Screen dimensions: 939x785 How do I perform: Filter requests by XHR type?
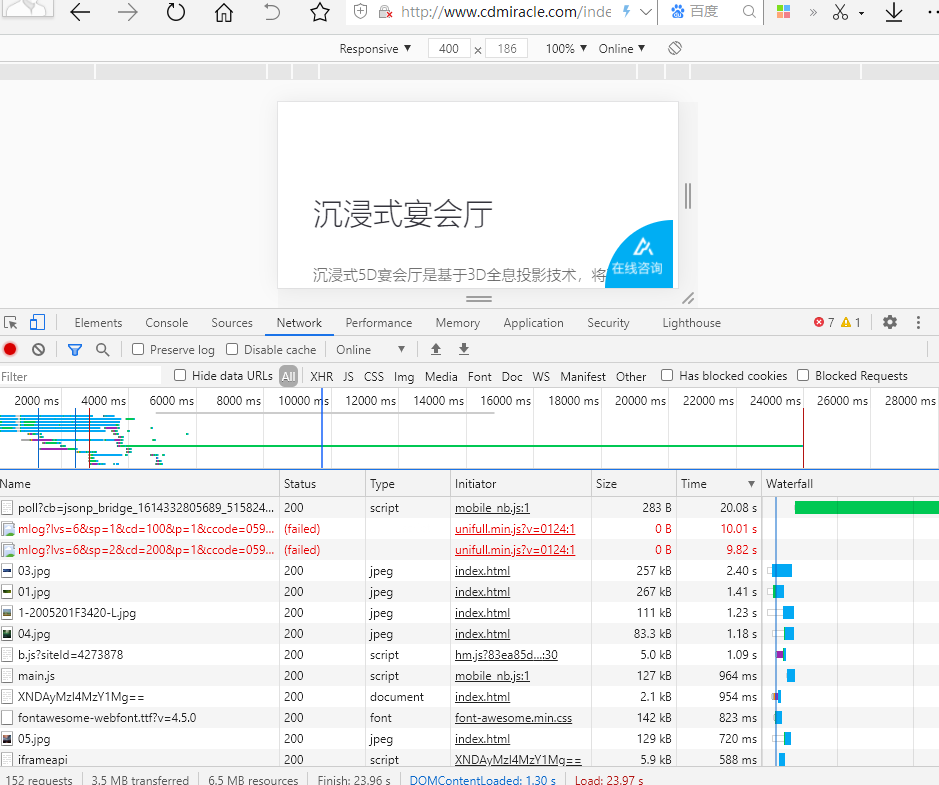click(x=321, y=377)
